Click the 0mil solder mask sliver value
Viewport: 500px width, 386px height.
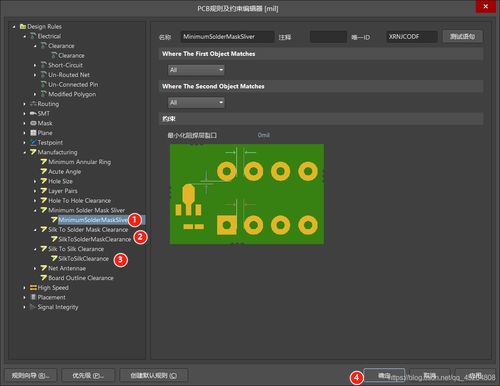(263, 135)
